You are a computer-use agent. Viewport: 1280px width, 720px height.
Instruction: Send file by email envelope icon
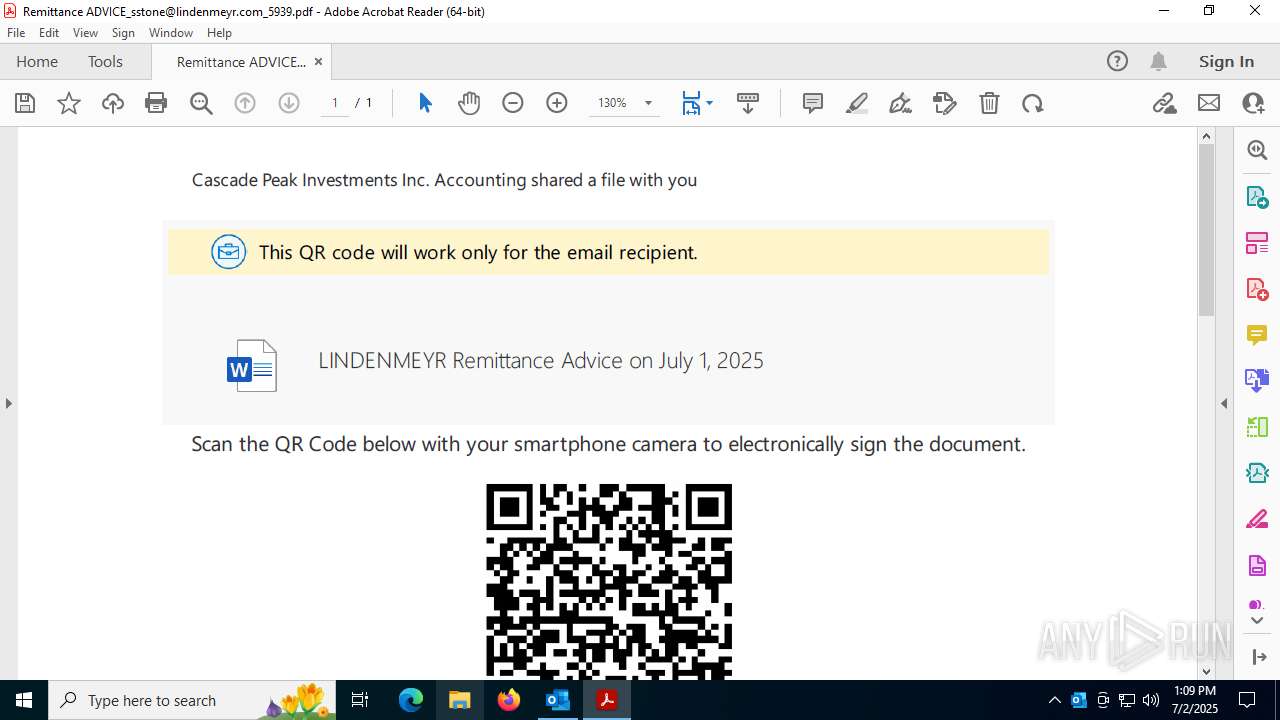click(1209, 103)
